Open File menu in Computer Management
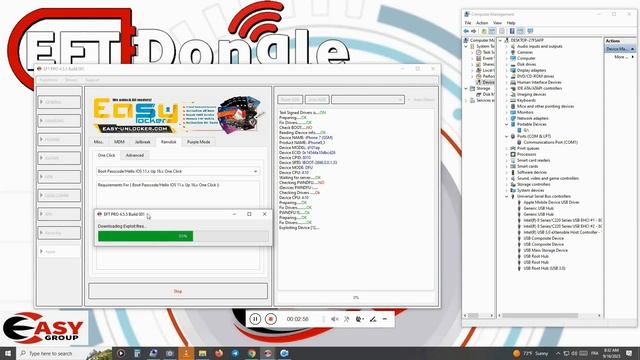This screenshot has width=640, height=360. (468, 23)
